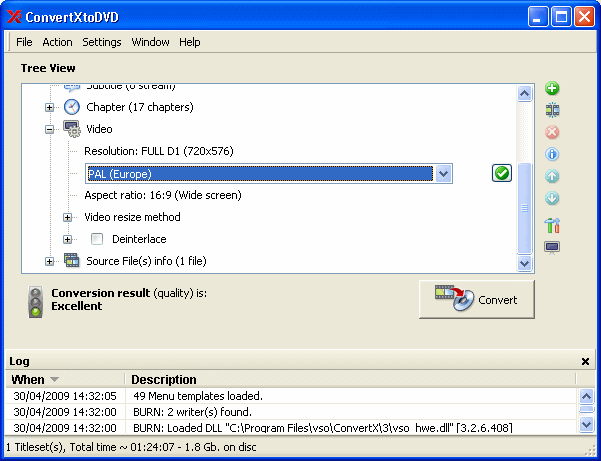
Task: Click the ConvertXtoDVD red X logo
Action: click(x=15, y=17)
